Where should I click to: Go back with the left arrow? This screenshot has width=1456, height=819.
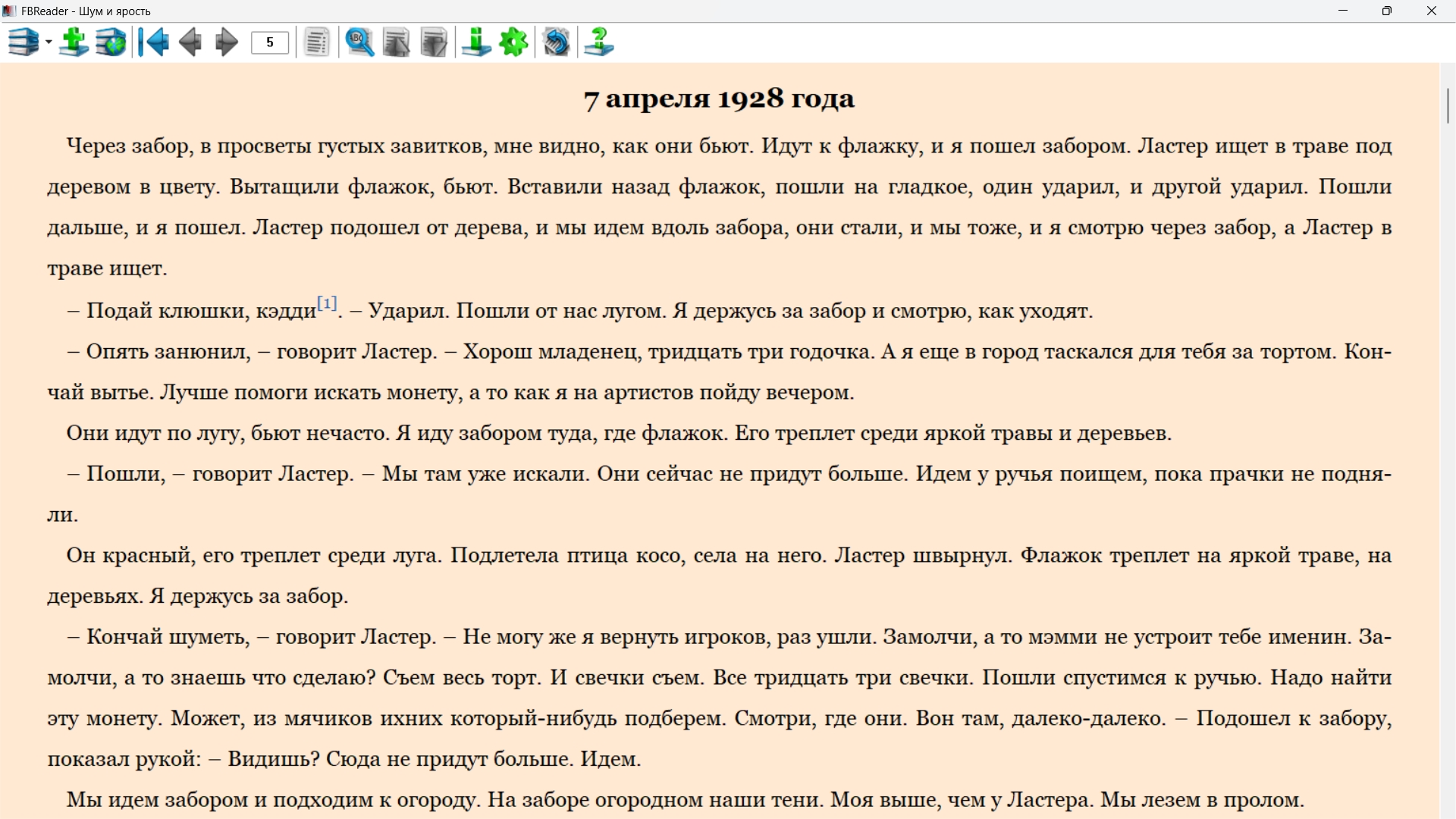(x=190, y=42)
